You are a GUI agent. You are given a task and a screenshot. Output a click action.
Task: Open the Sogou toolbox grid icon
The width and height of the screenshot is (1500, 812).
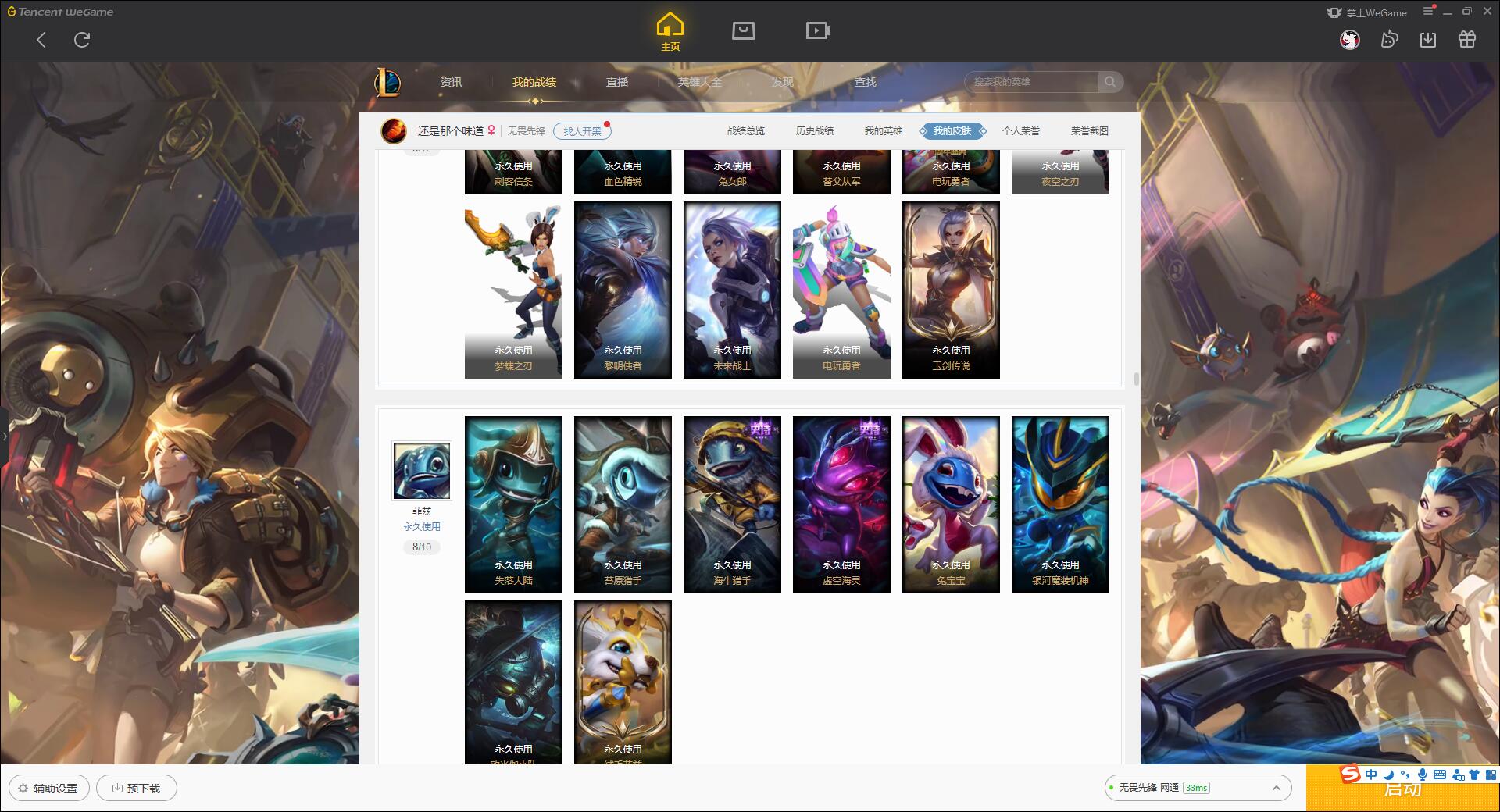(x=1491, y=775)
